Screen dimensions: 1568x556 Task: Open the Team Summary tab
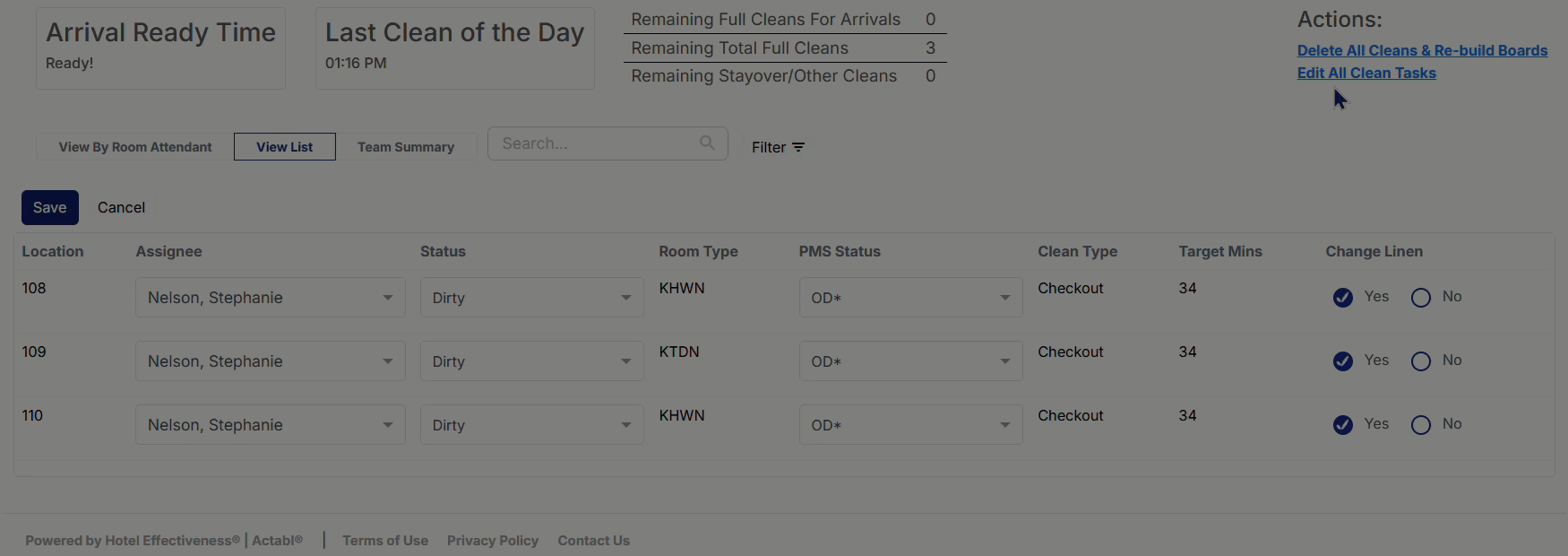[x=406, y=147]
